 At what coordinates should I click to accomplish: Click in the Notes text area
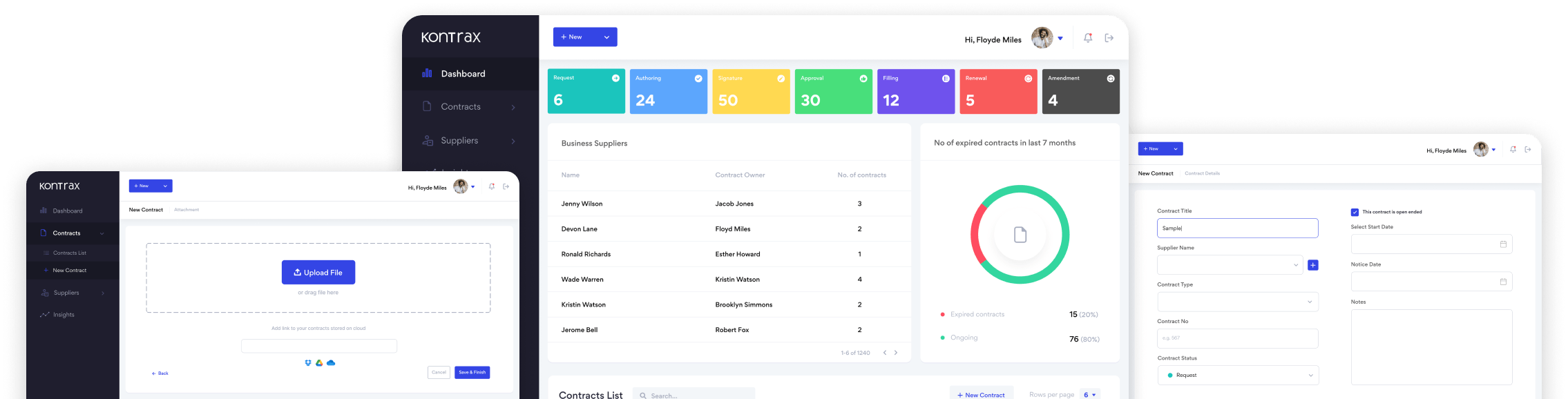click(1432, 347)
